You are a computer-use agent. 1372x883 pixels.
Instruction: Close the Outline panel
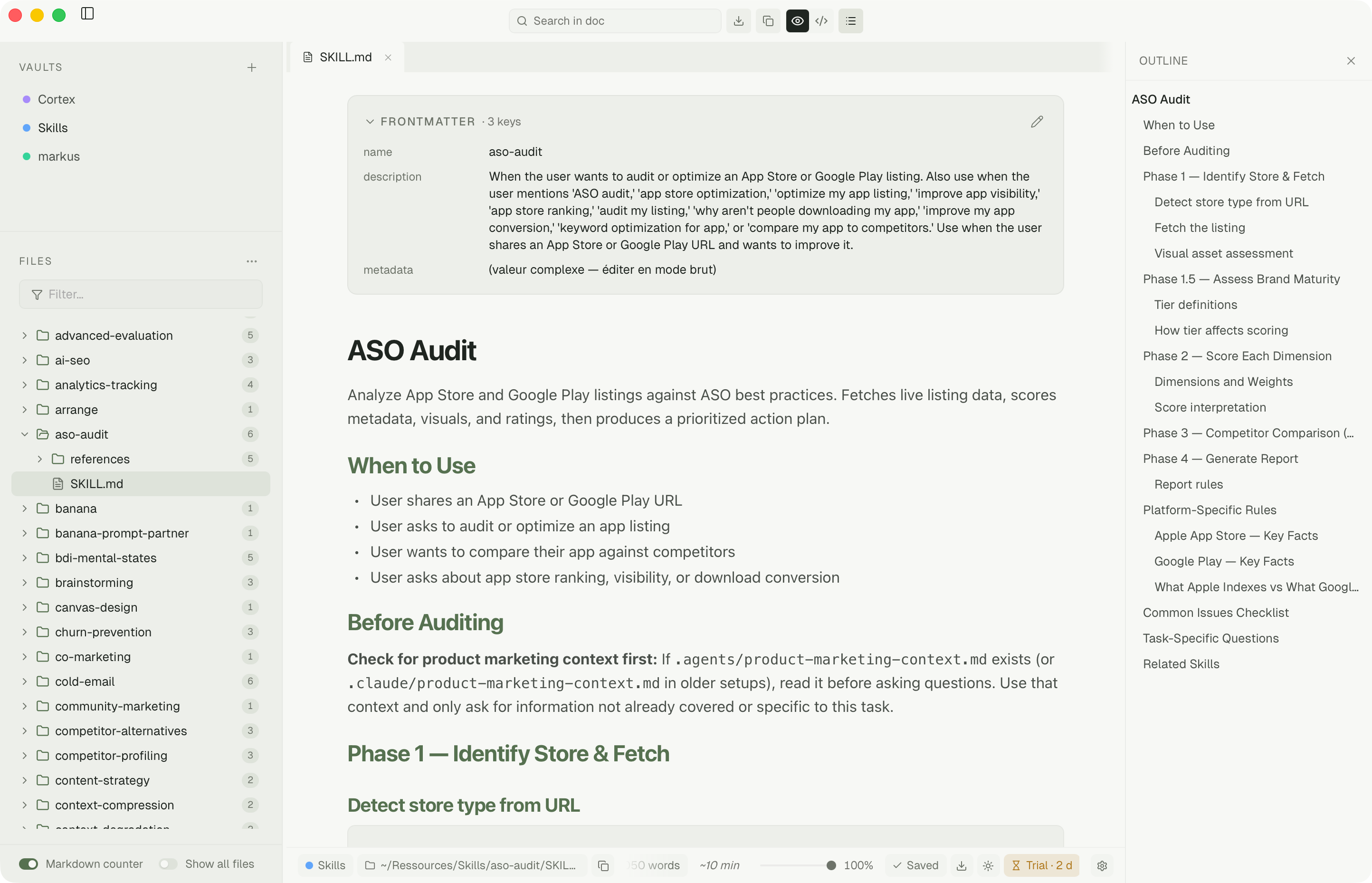pyautogui.click(x=1351, y=61)
